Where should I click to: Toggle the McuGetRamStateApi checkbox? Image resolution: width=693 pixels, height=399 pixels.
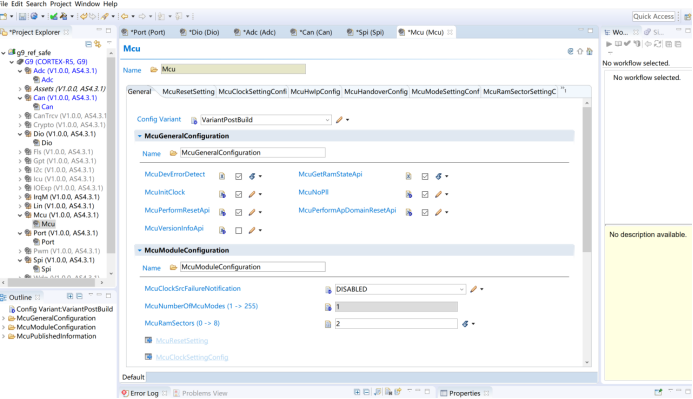(425, 176)
